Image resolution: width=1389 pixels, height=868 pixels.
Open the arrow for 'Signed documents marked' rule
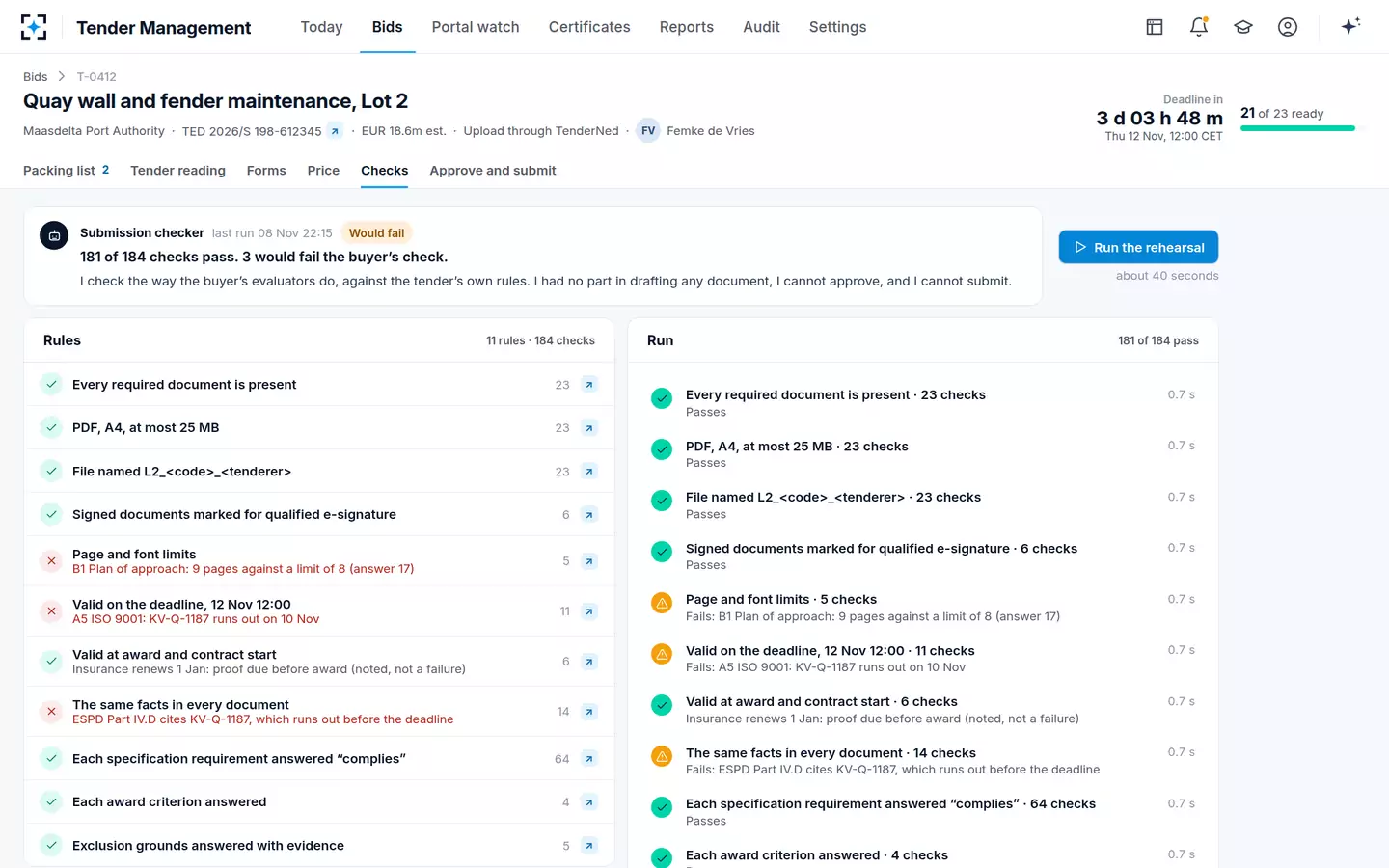[589, 515]
